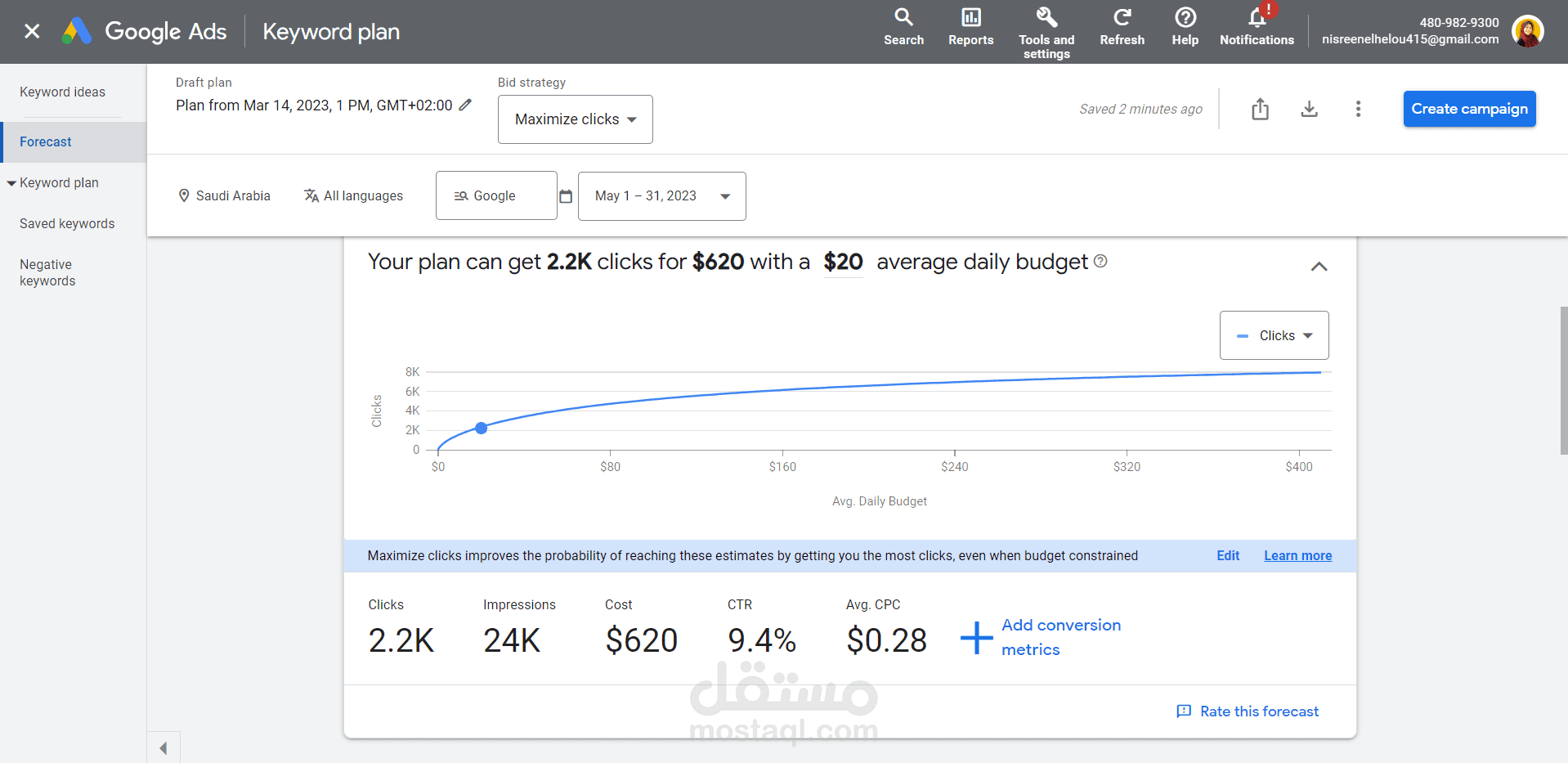1568x763 pixels.
Task: Click the account email nisreenelhelou415@gmail.com
Action: click(1410, 39)
